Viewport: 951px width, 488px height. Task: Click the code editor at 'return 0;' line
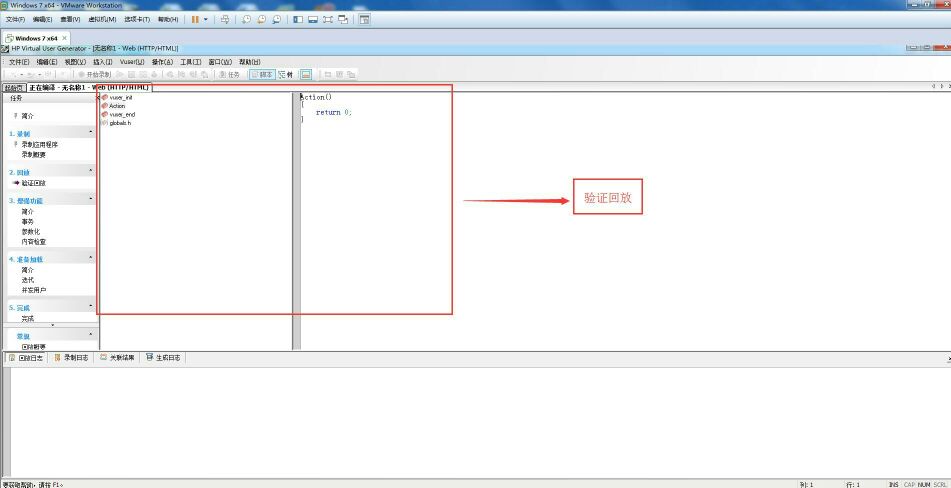tap(334, 112)
